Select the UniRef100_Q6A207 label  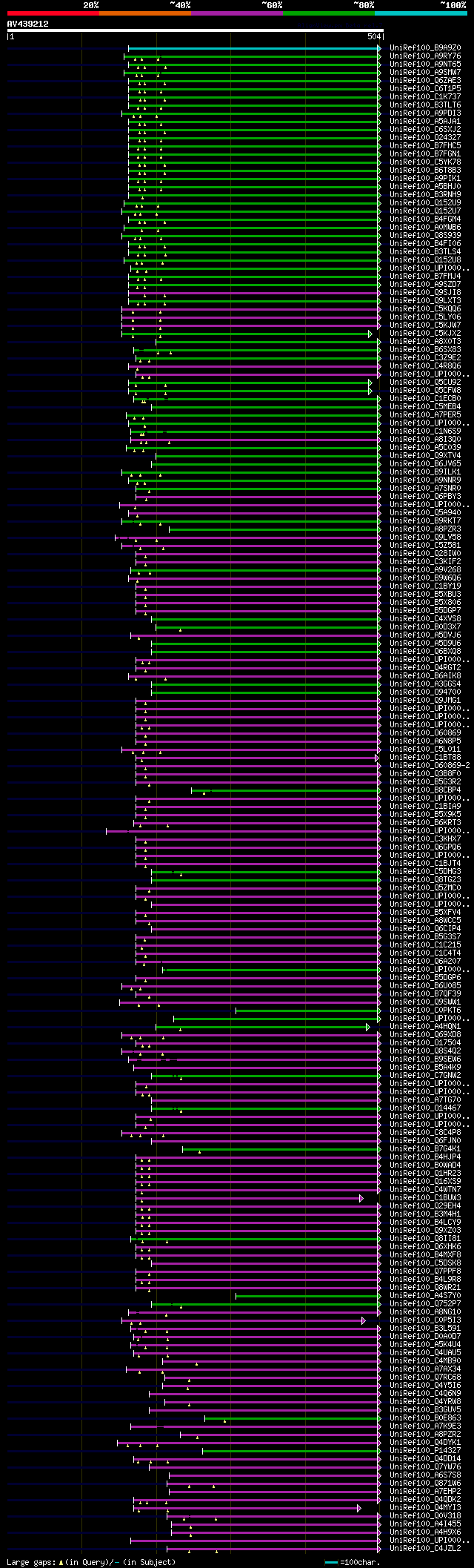(425, 962)
